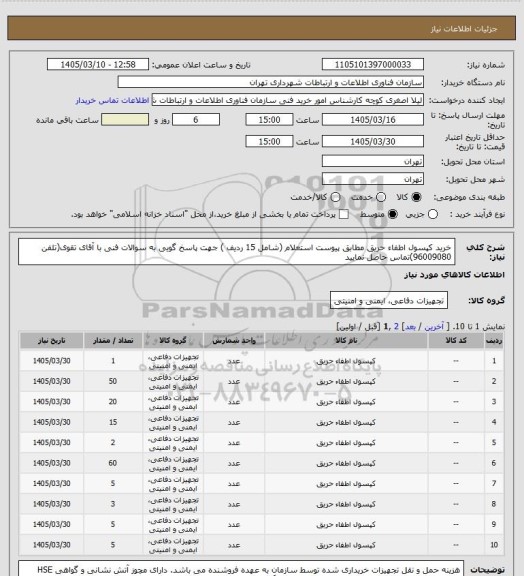
Task: Click the تاریخ نیاز column header
Action: (51, 341)
